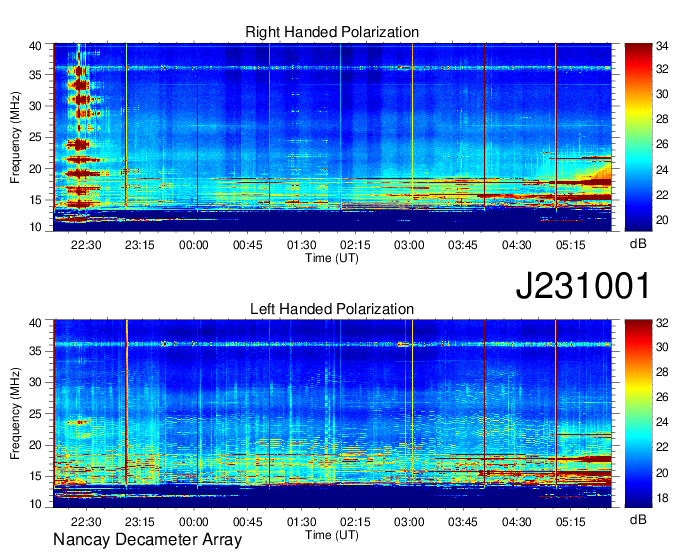
Task: Click the 'Time (UT)' label under Right Handed plot
Action: point(332,258)
